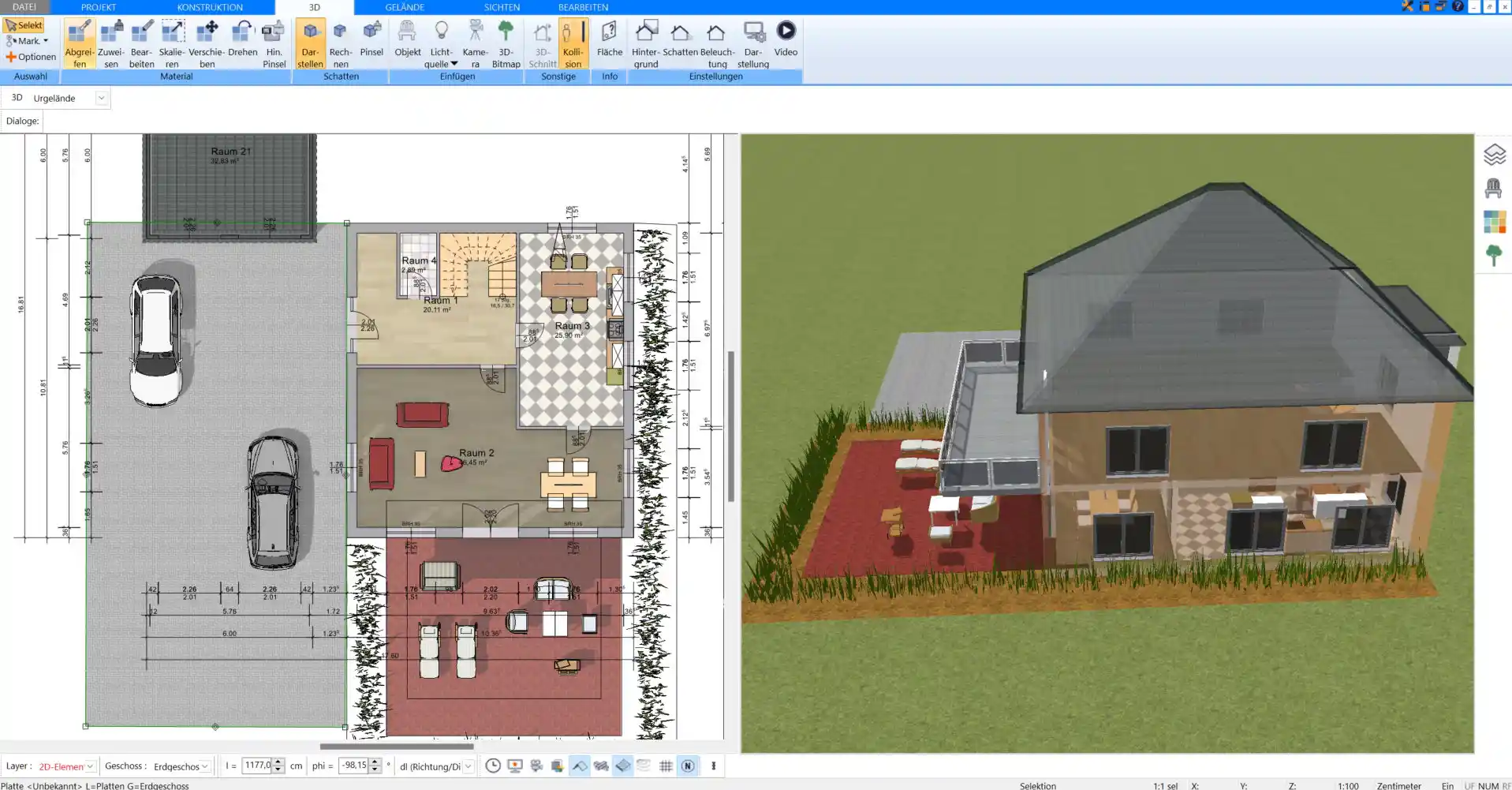The height and width of the screenshot is (790, 1512).
Task: Click the overflow dots in bottom toolbar
Action: click(x=713, y=766)
